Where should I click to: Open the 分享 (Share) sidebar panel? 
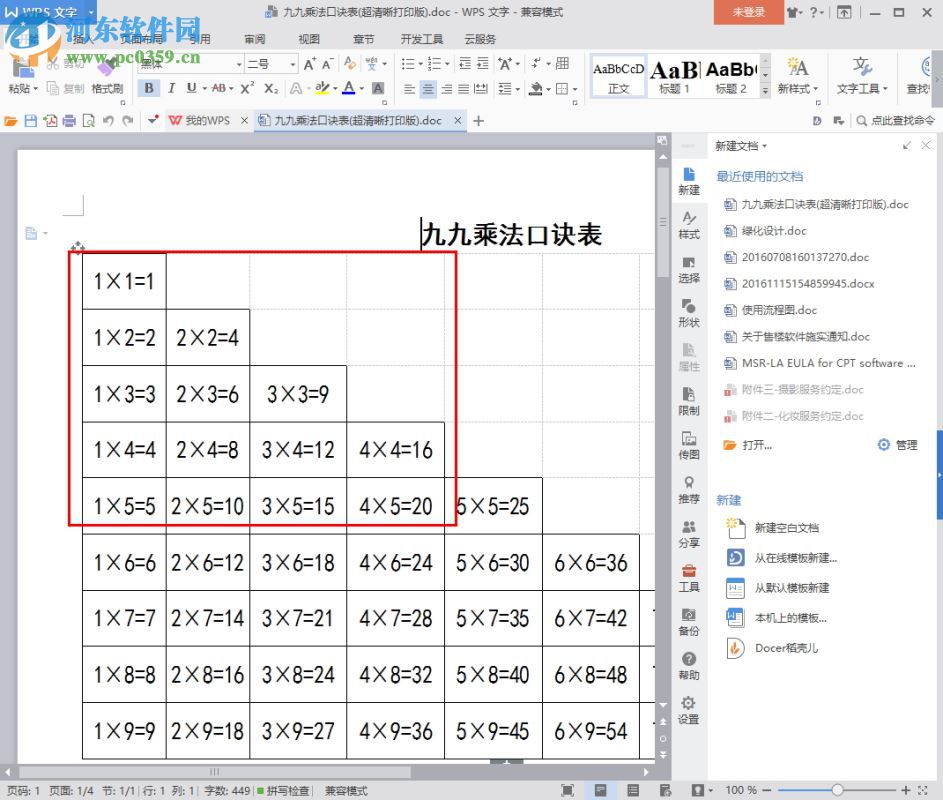pos(688,536)
